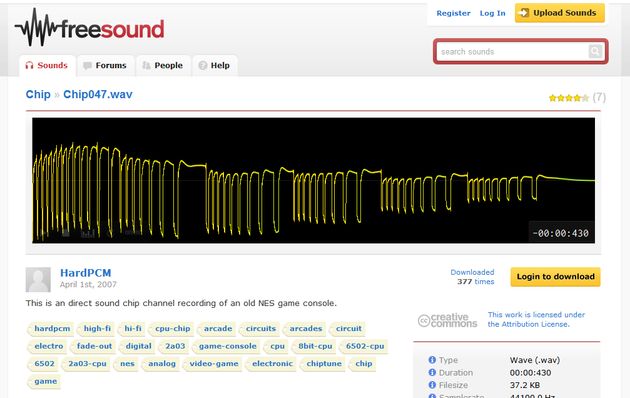
Task: Select the hi-fi tag
Action: pos(132,329)
